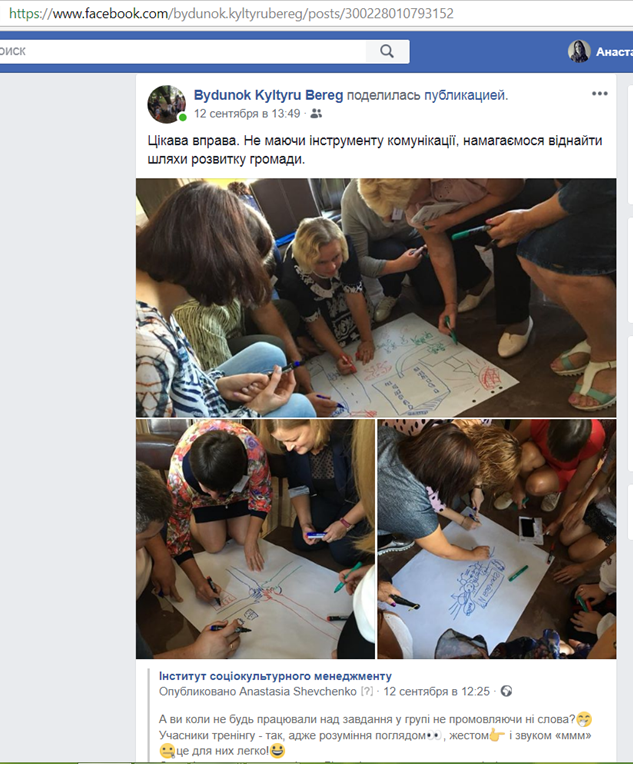This screenshot has height=764, width=633.
Task: Click the question mark next to Anastasia Shevchenko
Action: [x=367, y=691]
